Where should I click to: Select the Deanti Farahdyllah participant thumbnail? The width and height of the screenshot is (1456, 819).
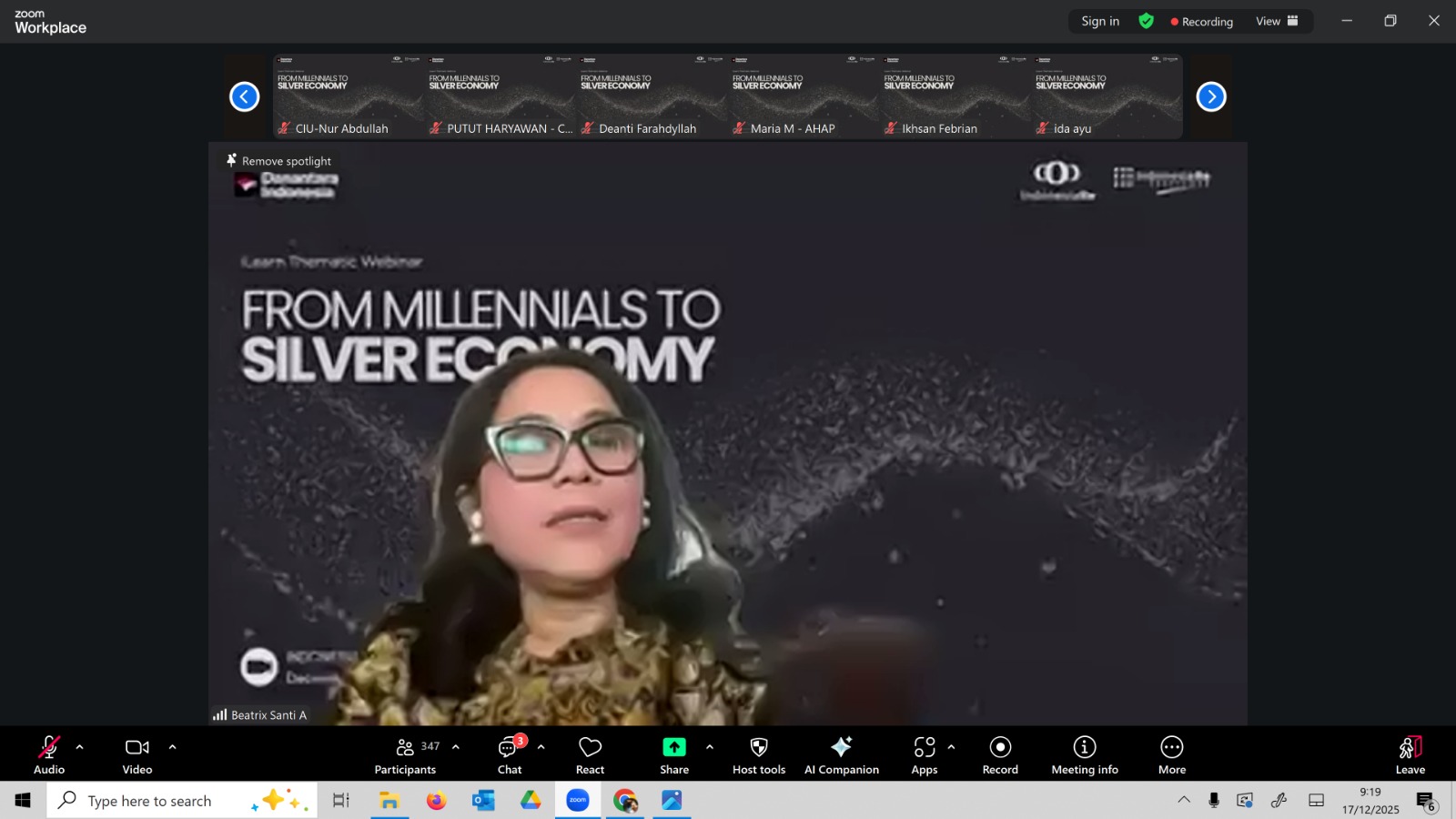click(652, 96)
